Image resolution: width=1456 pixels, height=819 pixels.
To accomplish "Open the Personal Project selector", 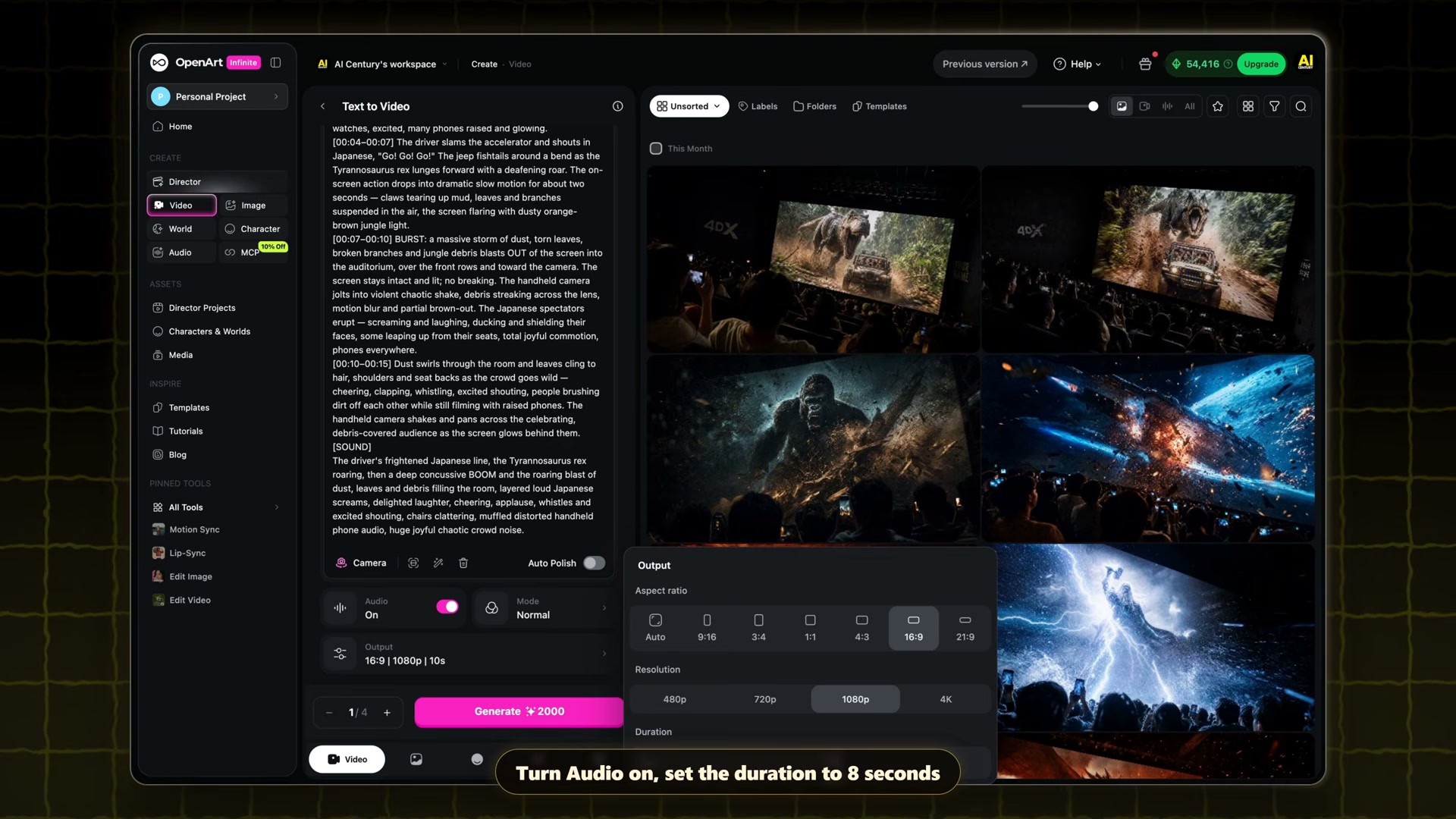I will click(217, 96).
